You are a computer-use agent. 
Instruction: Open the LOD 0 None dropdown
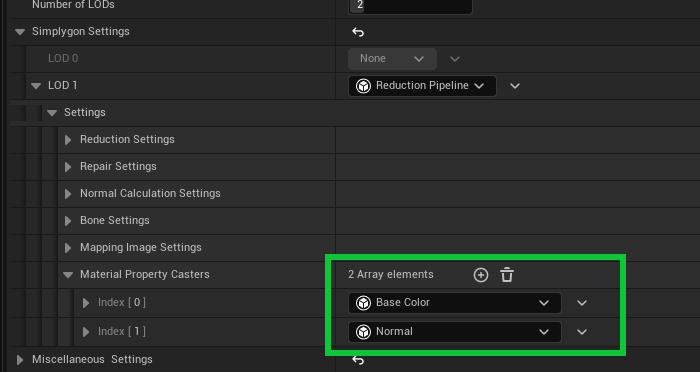[x=392, y=59]
